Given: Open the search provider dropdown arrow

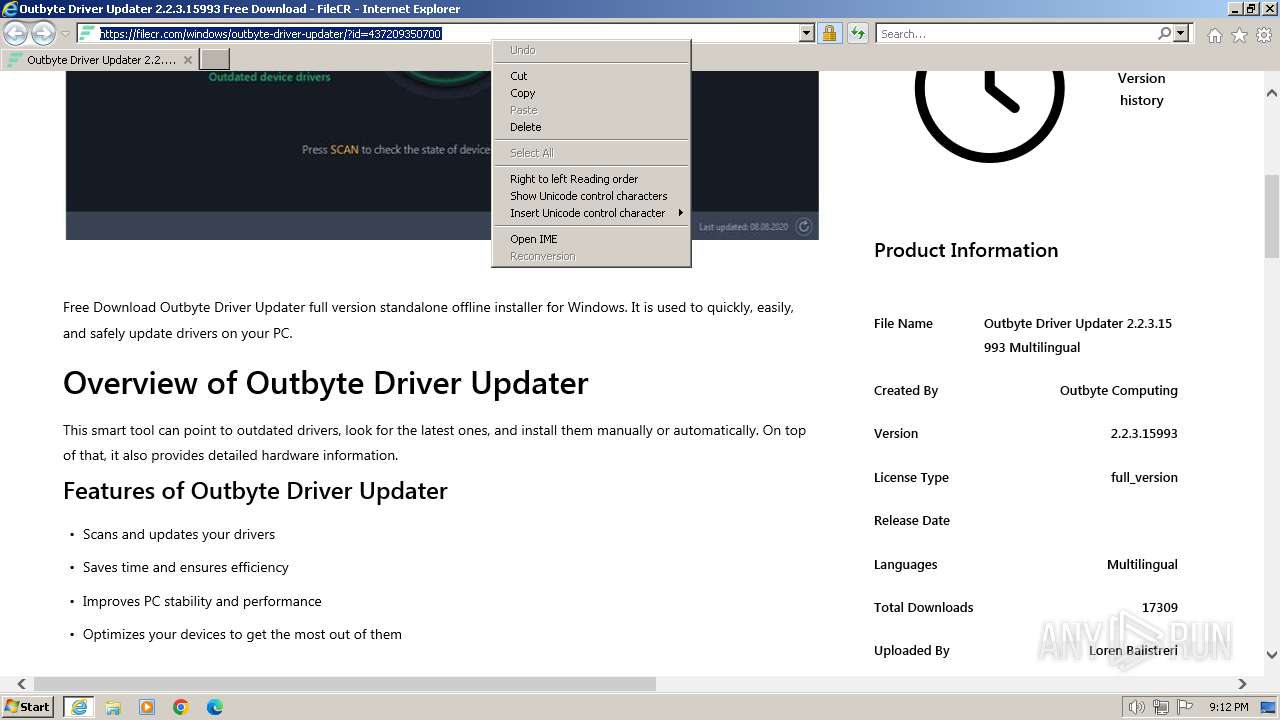Looking at the screenshot, I should [x=1181, y=33].
